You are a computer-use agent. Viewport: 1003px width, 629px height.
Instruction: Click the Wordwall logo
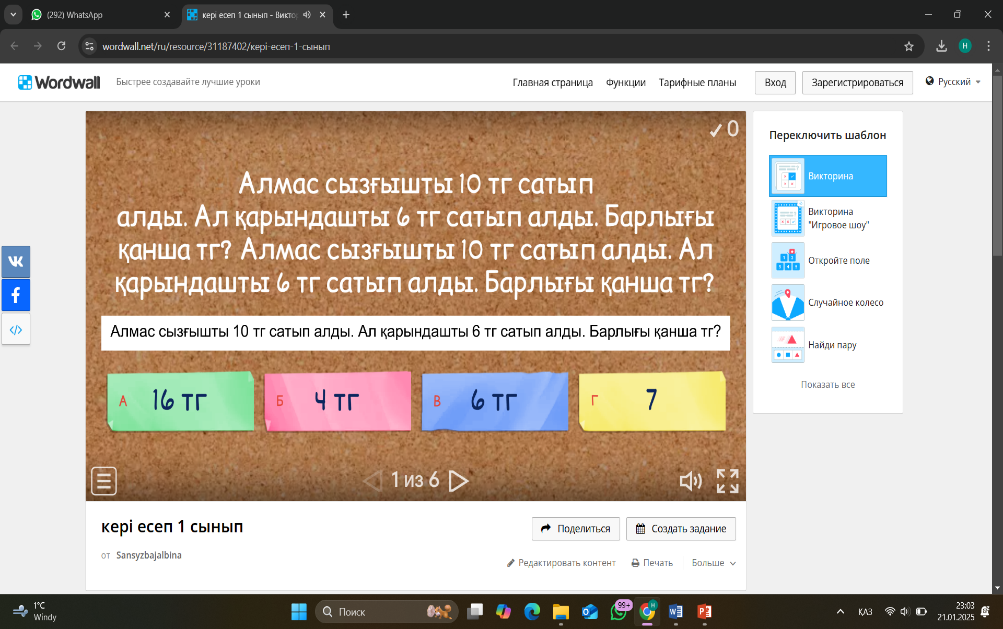pyautogui.click(x=59, y=82)
